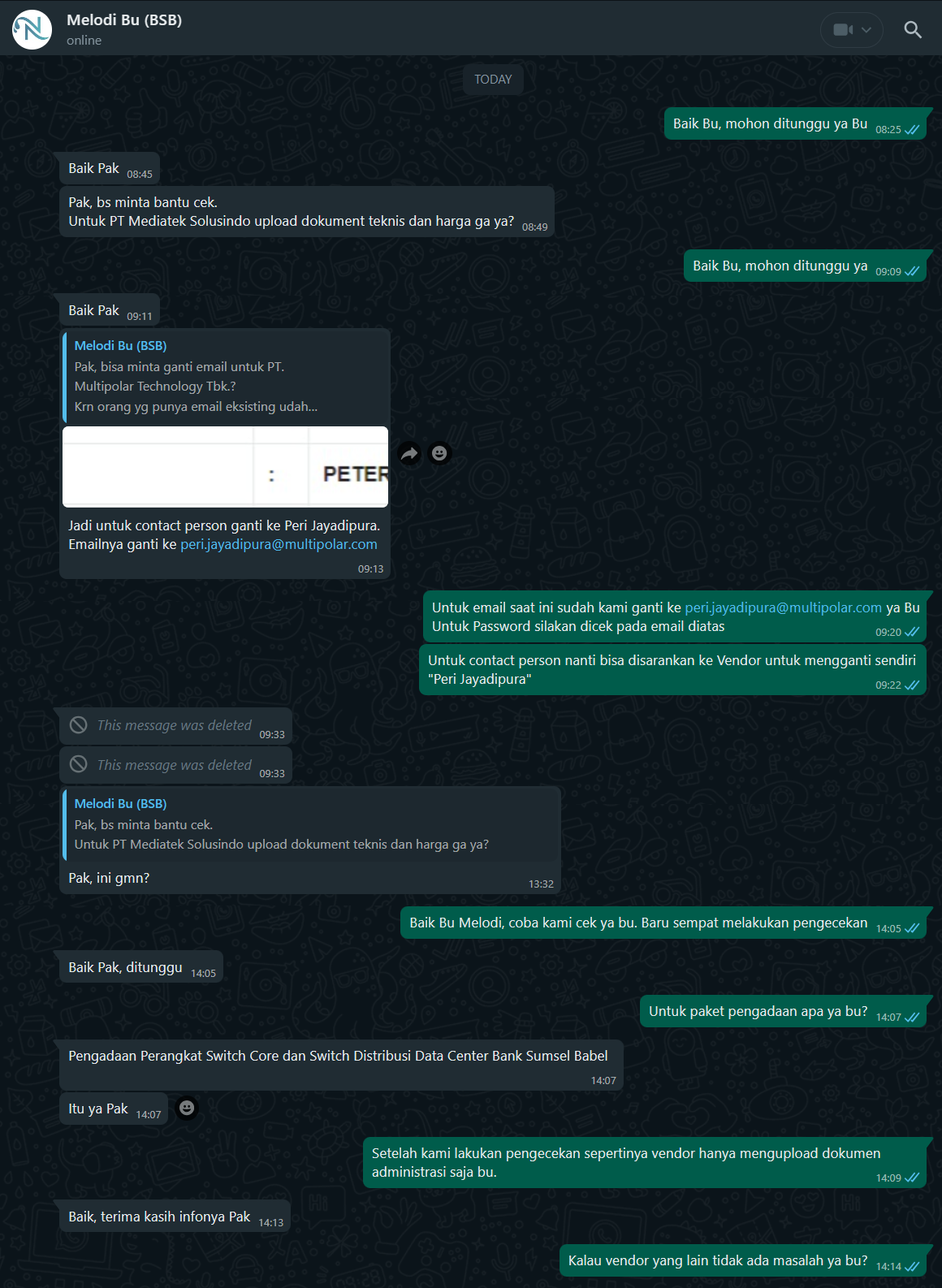
Task: Select first deleted message at 09:33
Action: pos(175,726)
